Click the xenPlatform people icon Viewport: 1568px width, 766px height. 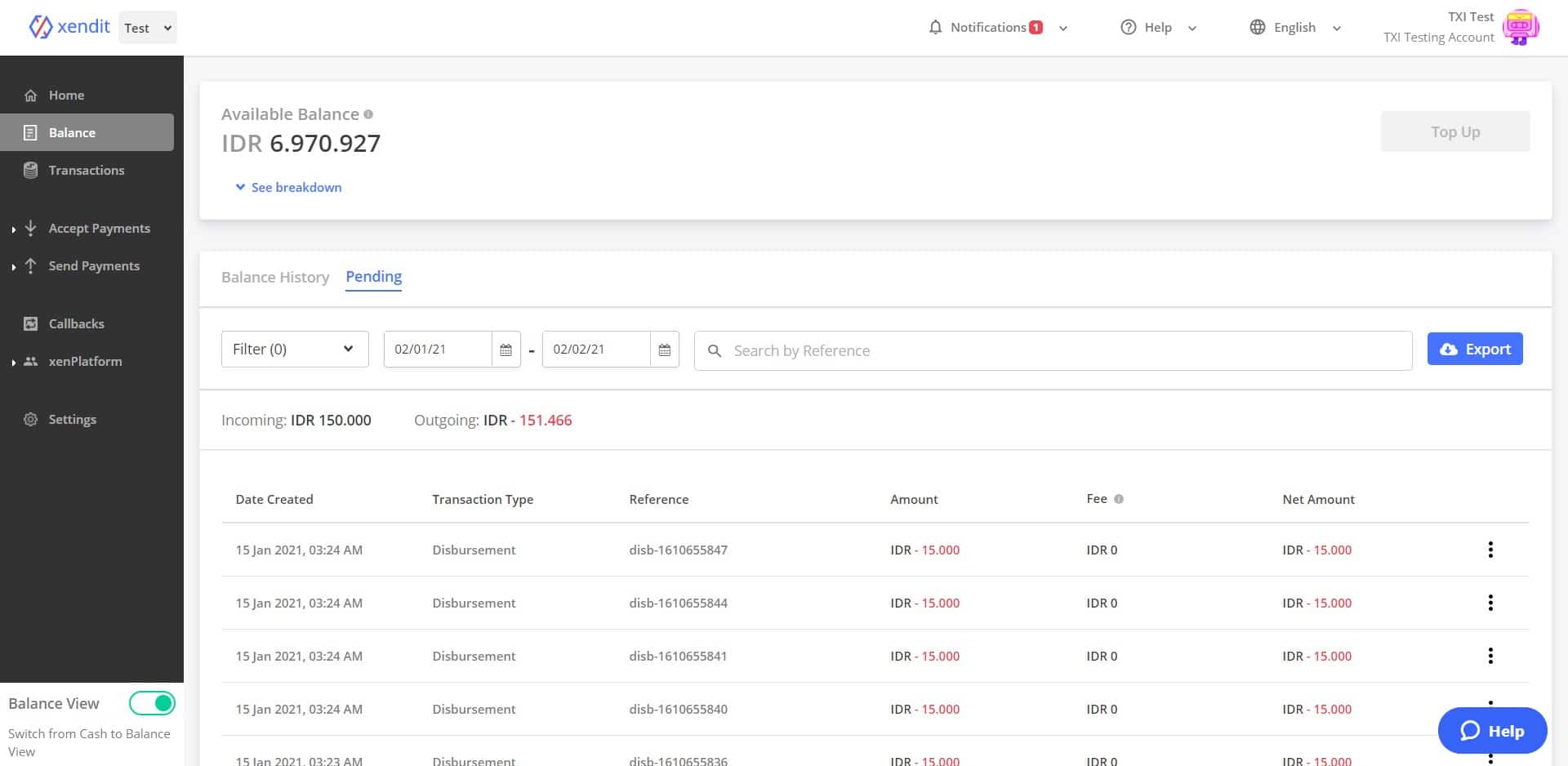click(x=30, y=361)
